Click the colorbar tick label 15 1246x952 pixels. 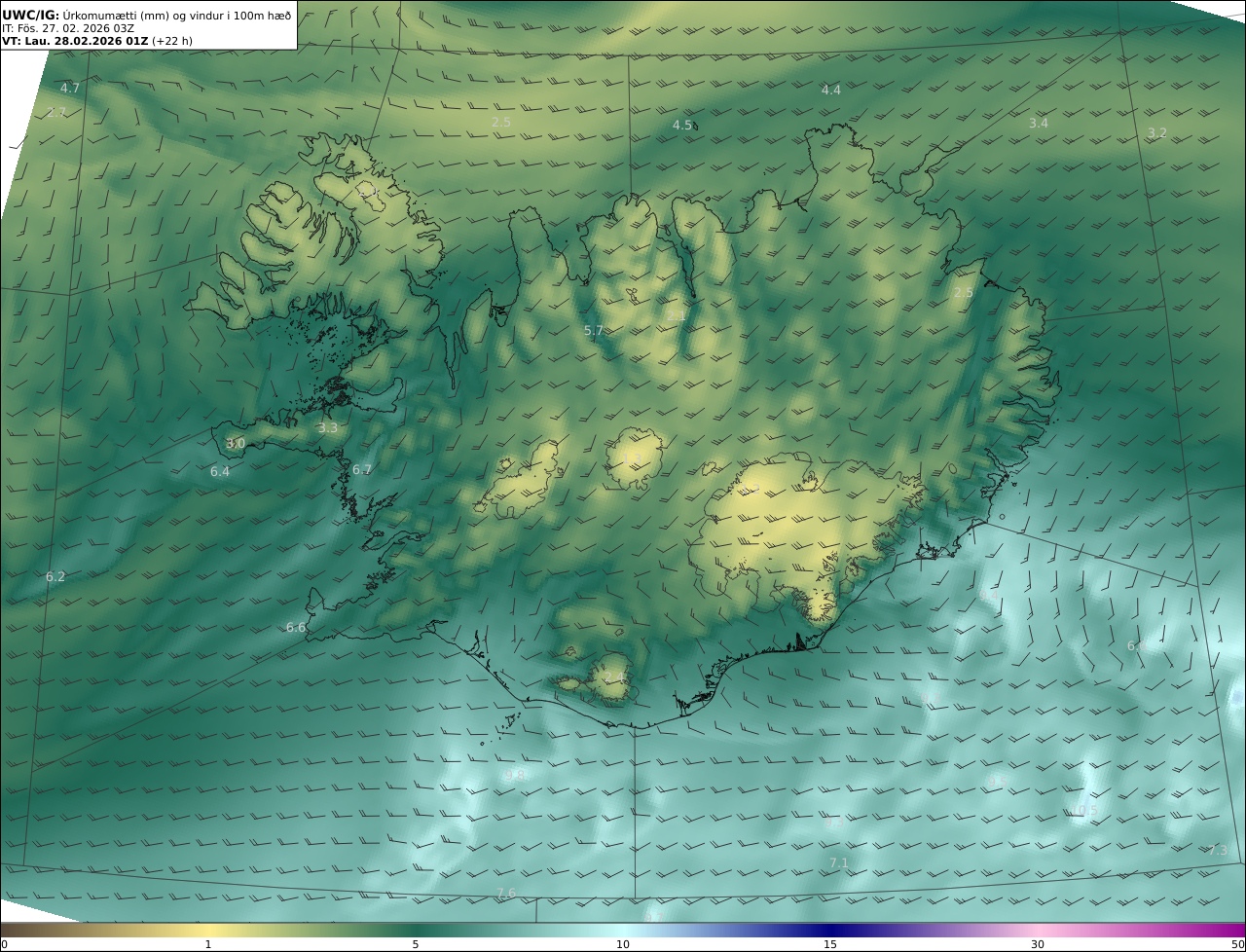[830, 945]
